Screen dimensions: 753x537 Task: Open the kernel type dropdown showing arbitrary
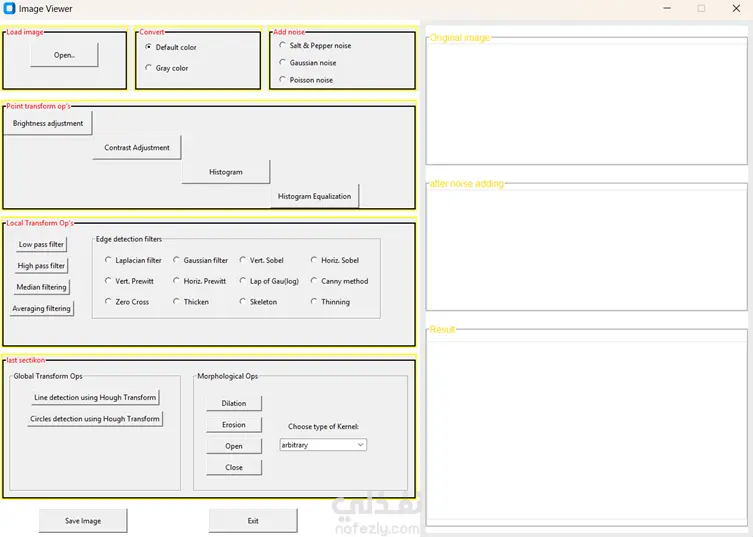tap(323, 445)
